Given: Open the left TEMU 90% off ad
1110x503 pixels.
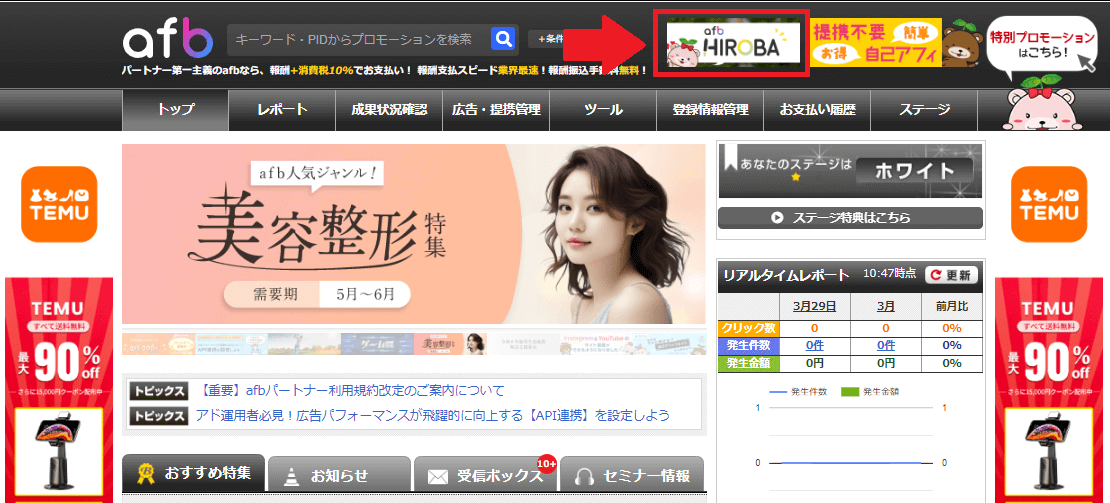Looking at the screenshot, I should pos(59,390).
